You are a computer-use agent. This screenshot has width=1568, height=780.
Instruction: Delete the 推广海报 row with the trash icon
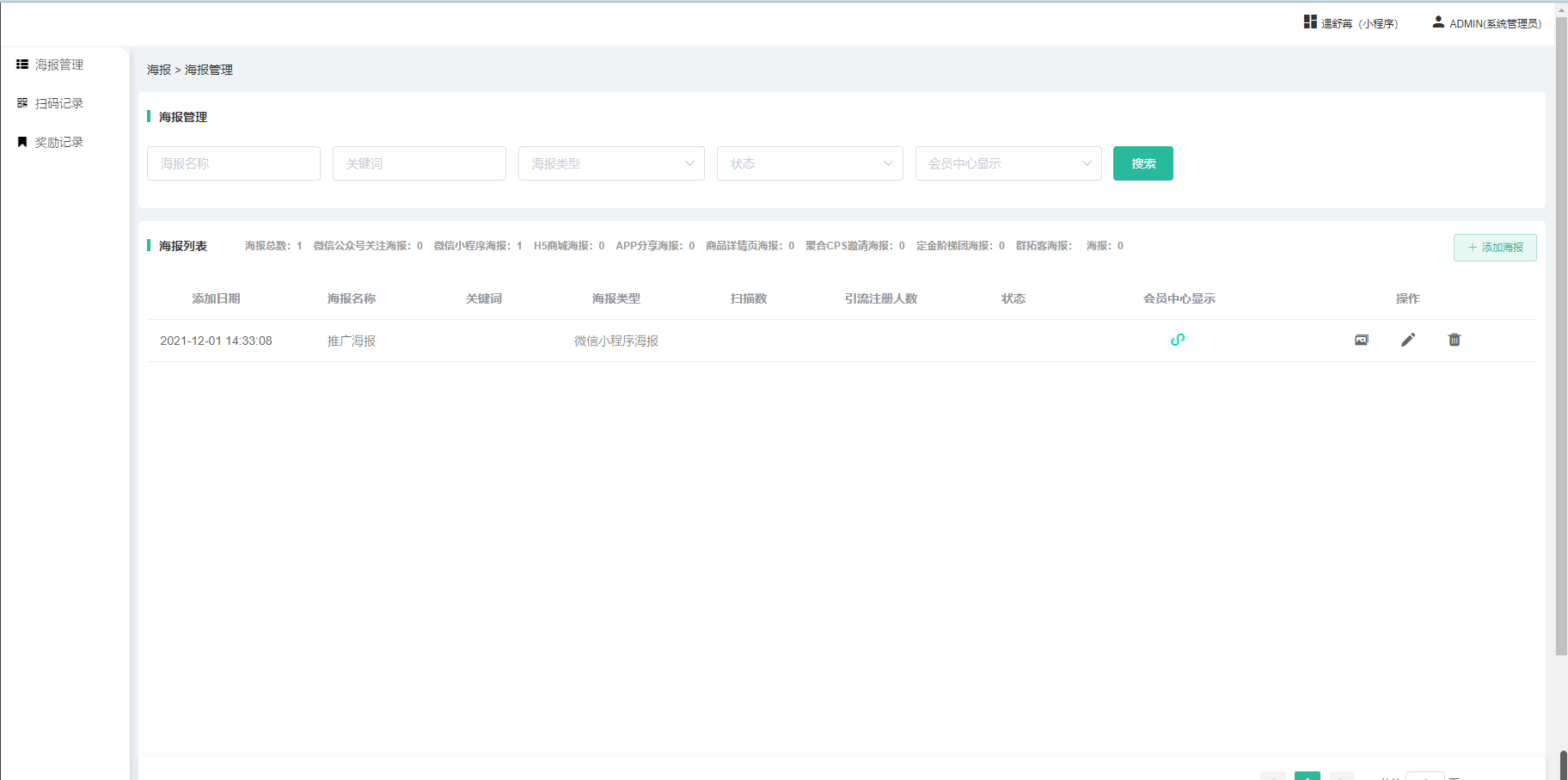point(1455,340)
